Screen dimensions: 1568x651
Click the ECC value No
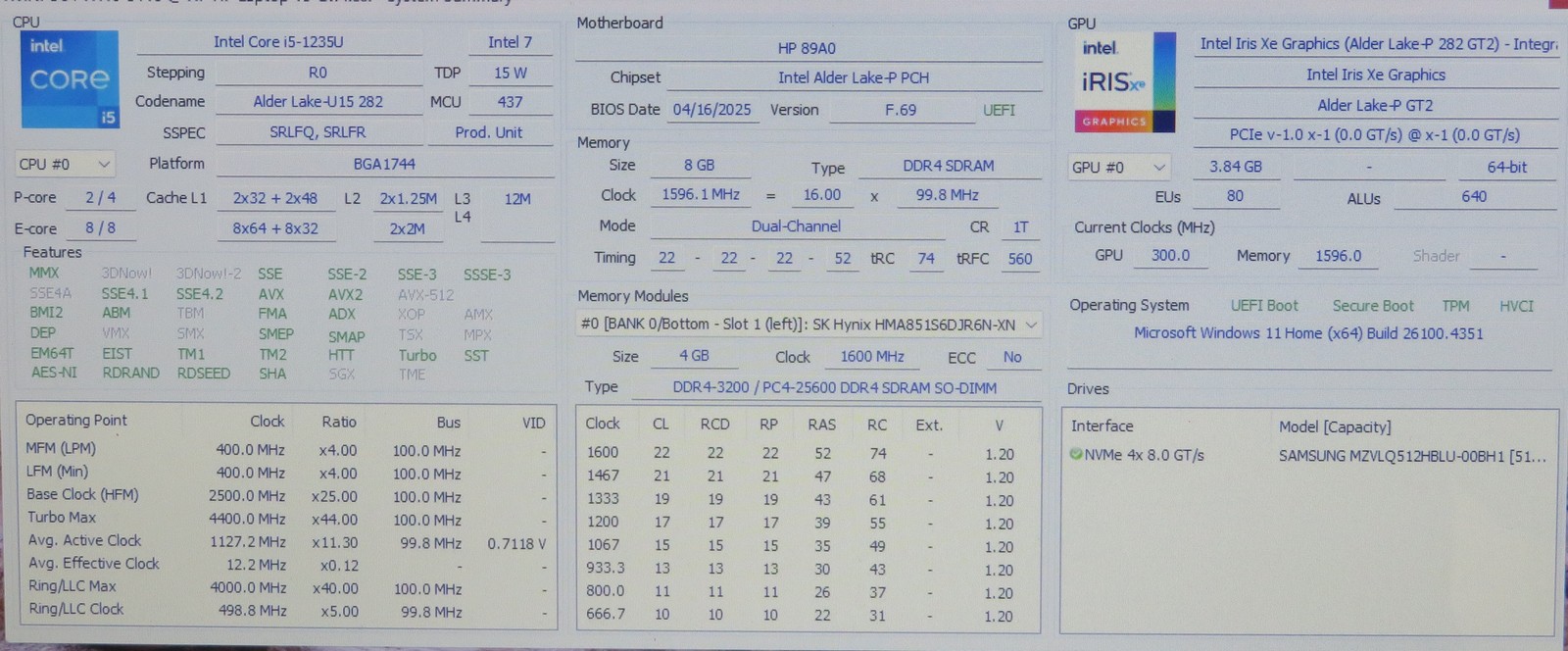click(x=1012, y=357)
